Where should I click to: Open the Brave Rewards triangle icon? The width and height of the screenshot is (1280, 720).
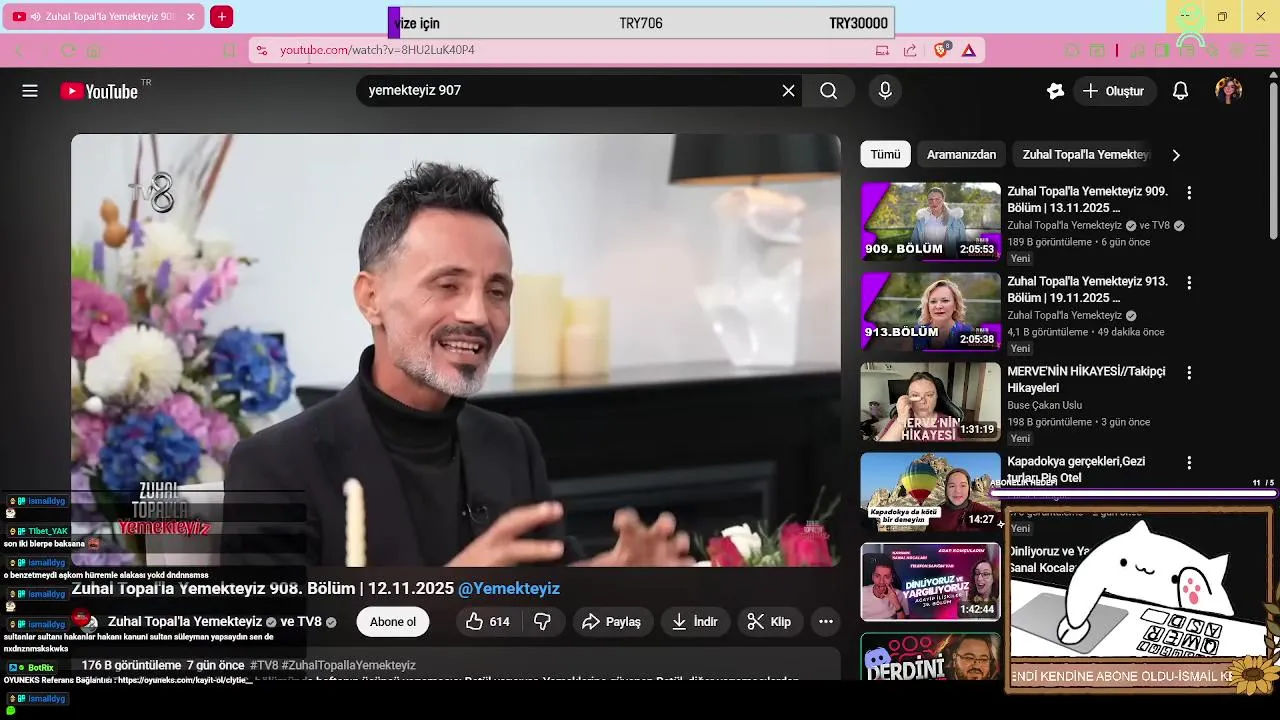coord(969,50)
